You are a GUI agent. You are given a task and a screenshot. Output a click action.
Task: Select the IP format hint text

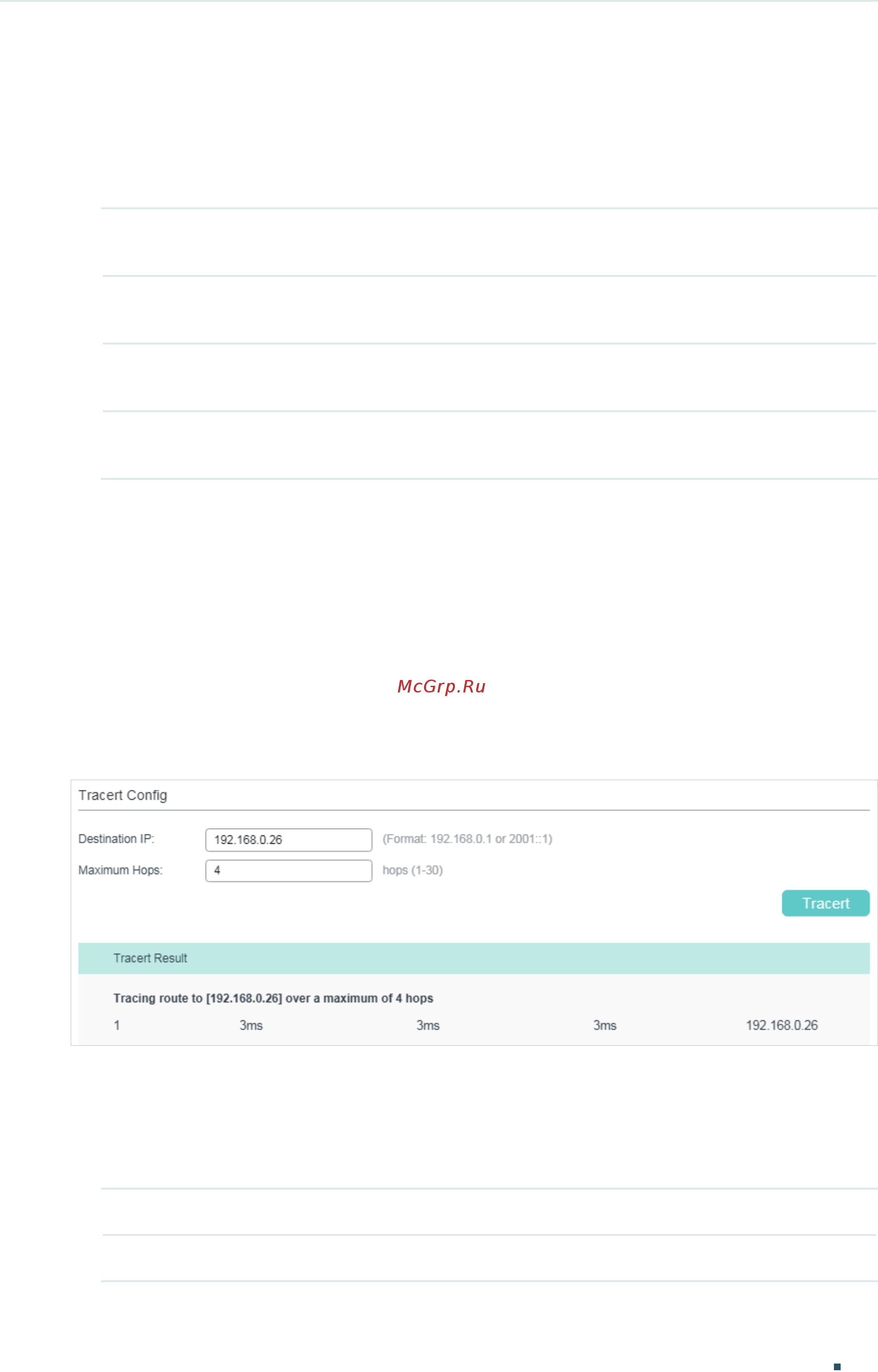467,839
